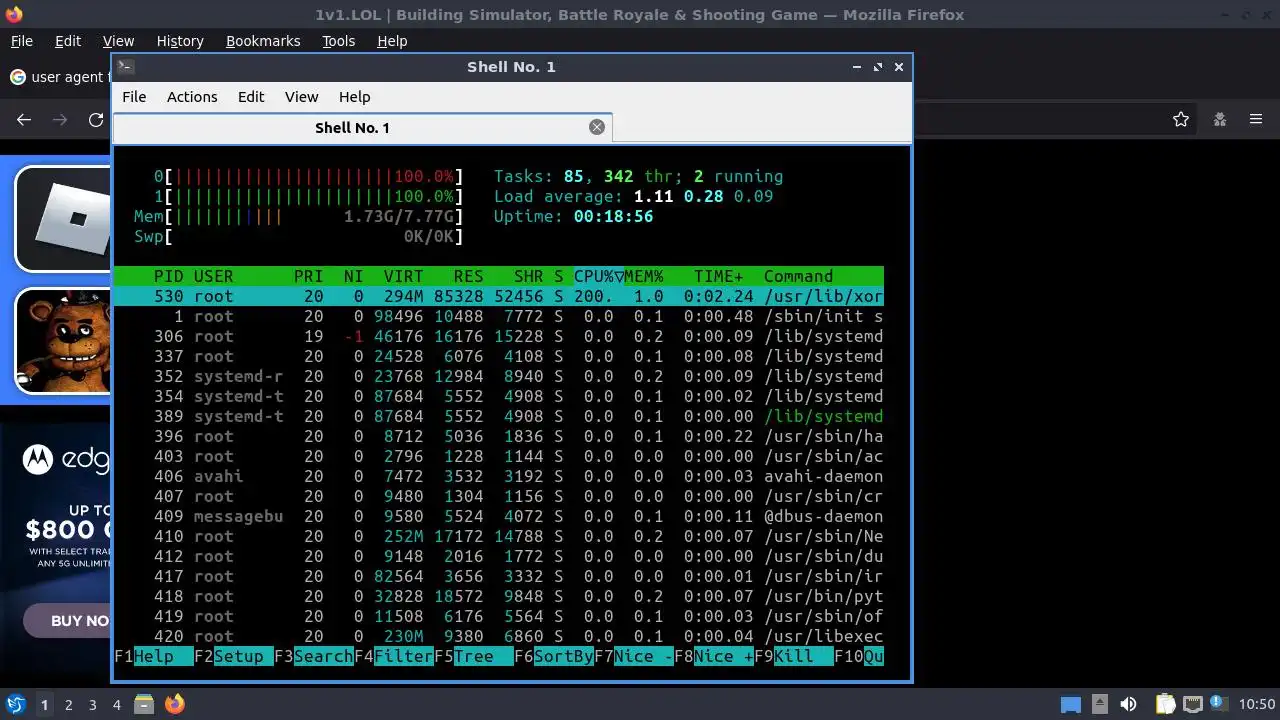Click F4 Filter in htop footer
This screenshot has width=1280, height=720.
[x=394, y=657]
